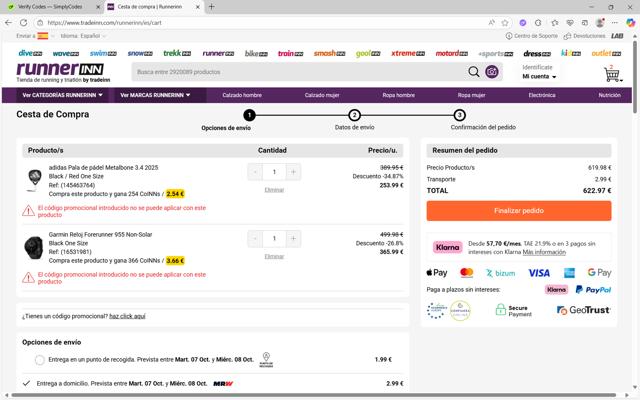
Task: Open a new browser tab
Action: click(211, 7)
